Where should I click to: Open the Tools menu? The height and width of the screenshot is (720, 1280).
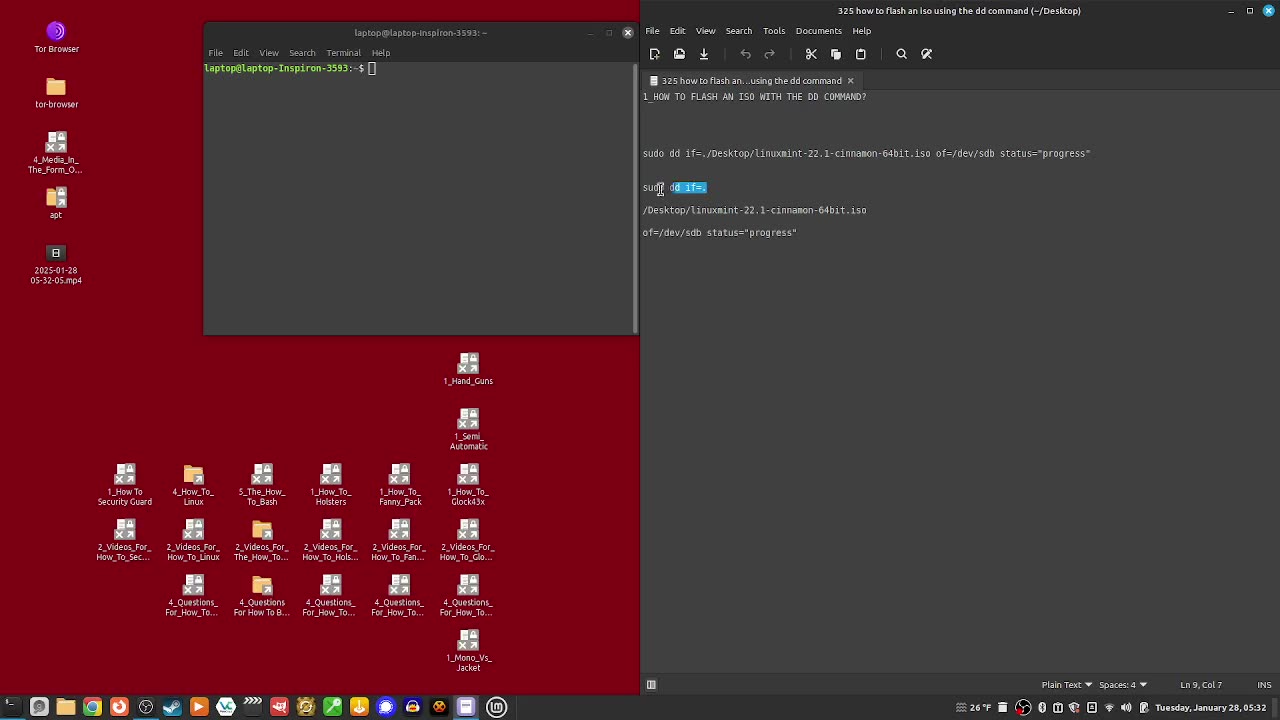point(774,31)
